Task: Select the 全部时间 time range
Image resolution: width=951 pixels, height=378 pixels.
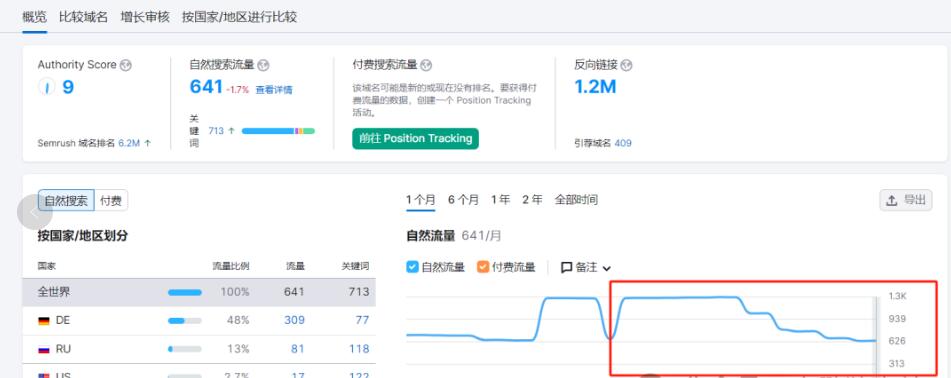Action: point(576,200)
